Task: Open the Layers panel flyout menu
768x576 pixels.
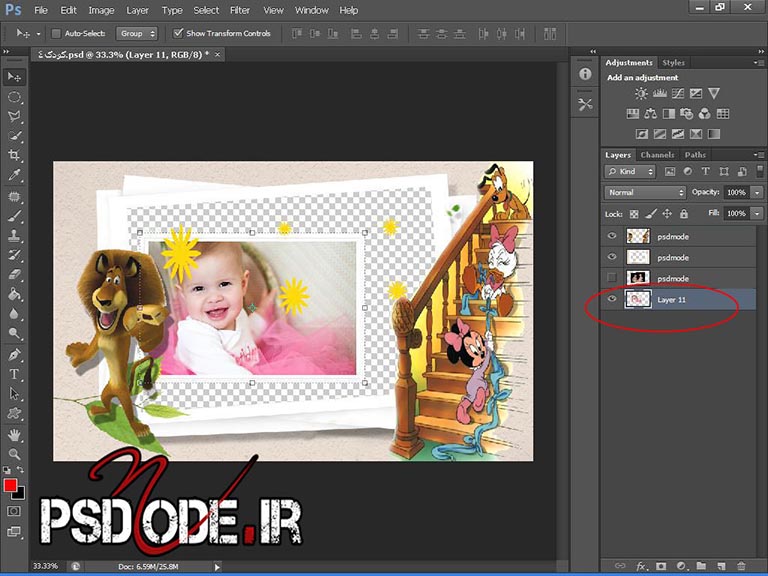Action: [759, 155]
